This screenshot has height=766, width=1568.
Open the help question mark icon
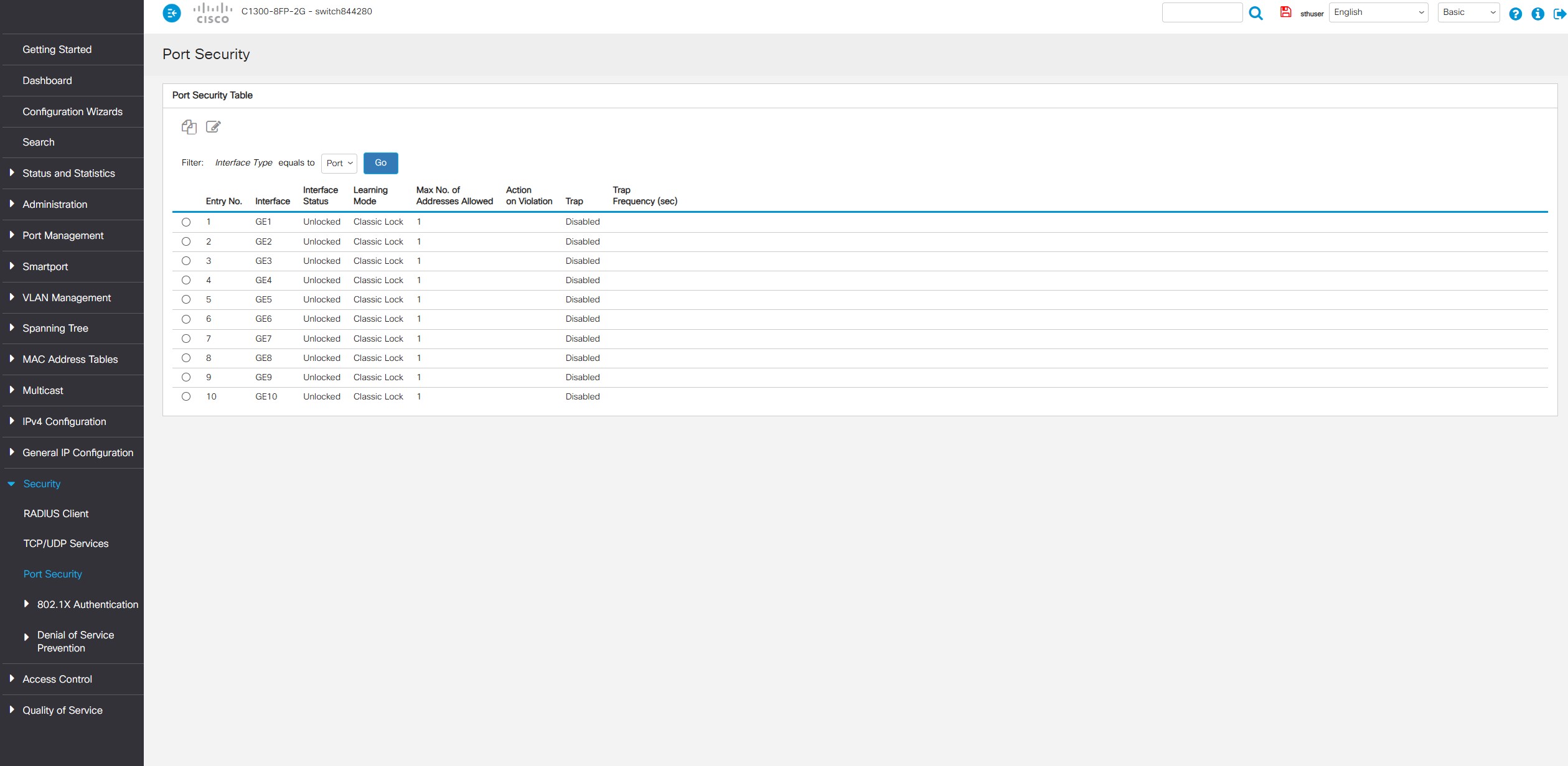(1516, 14)
